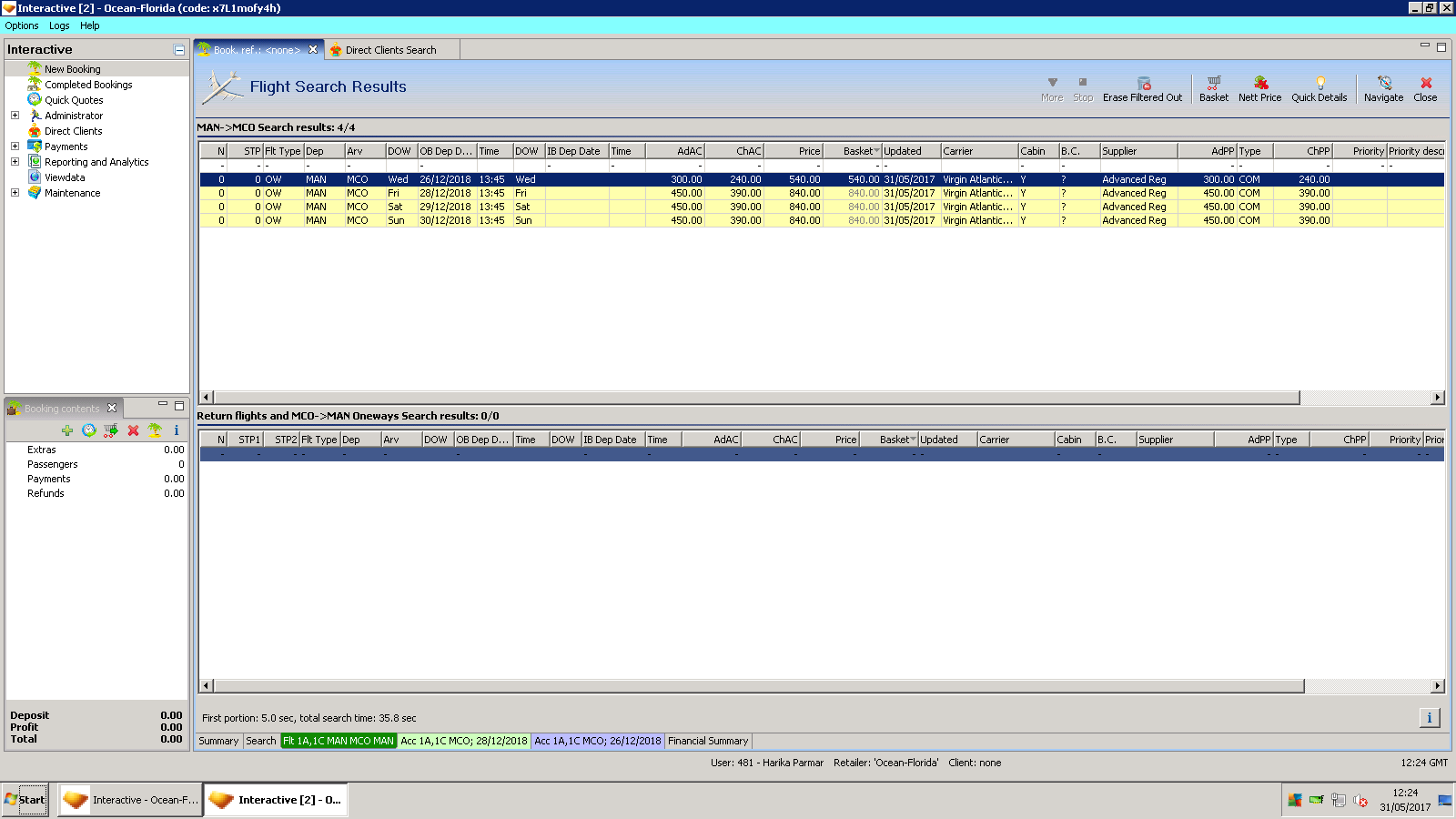
Task: Select the Financial Summary bottom tab
Action: coord(707,741)
